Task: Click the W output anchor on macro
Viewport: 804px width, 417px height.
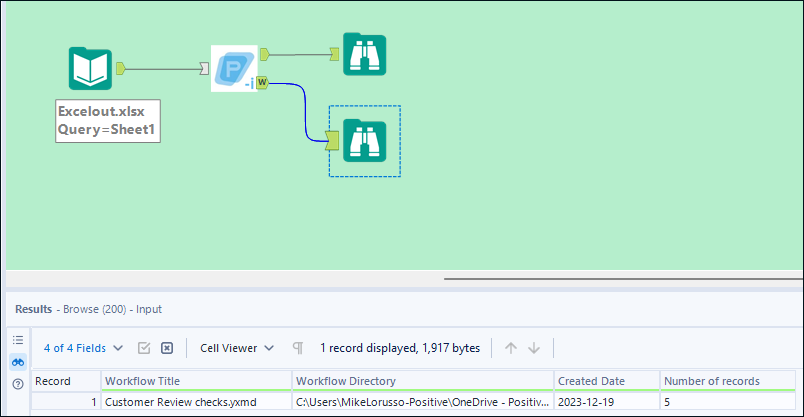Action: [x=262, y=82]
